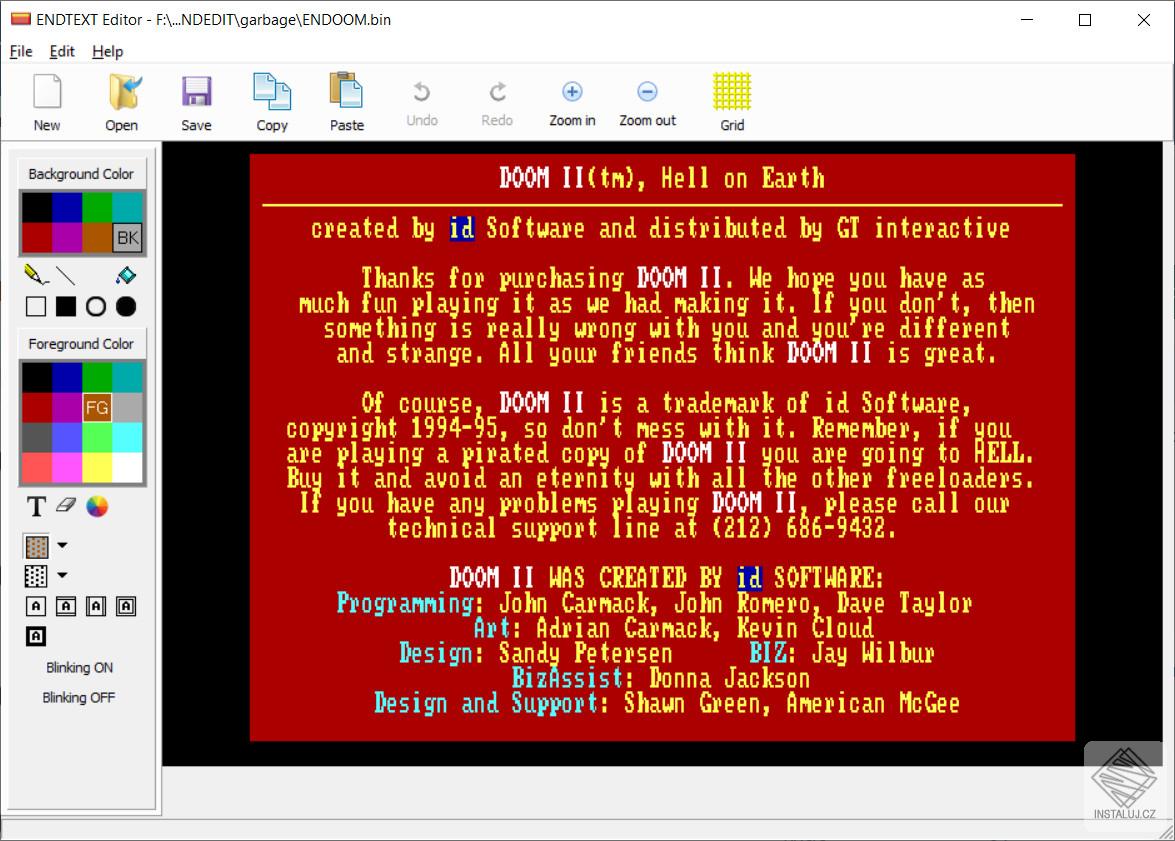Create a new ENDTEXT file with New

(46, 103)
